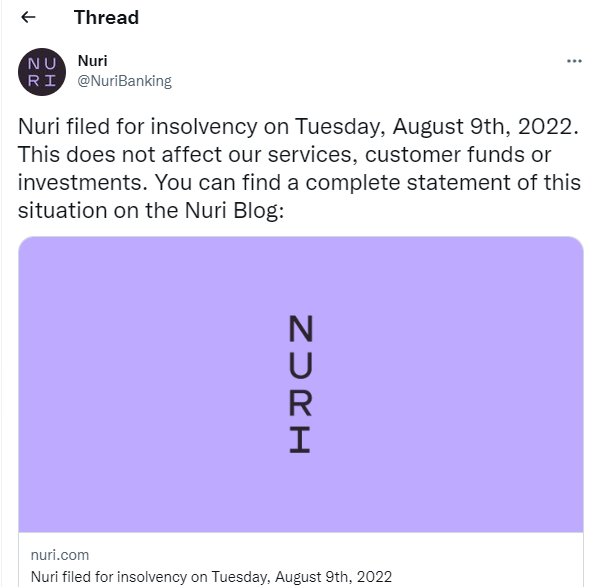
Task: Click the words "Nuri Blog:" in the tweet
Action: pos(234,211)
